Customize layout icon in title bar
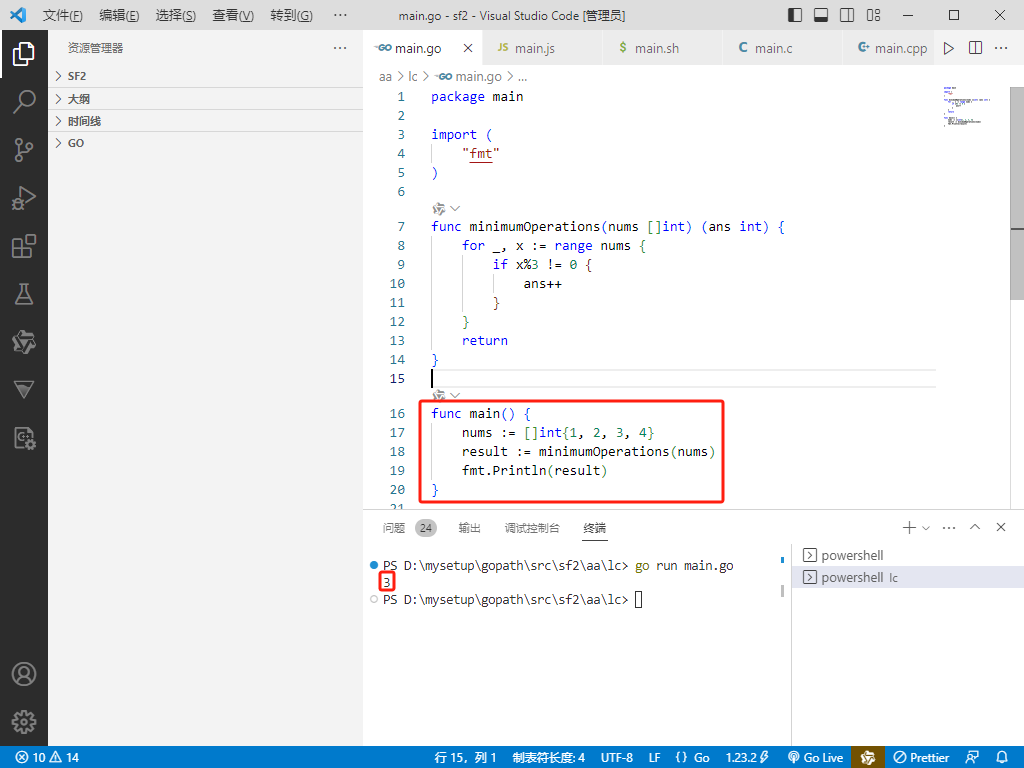This screenshot has width=1024, height=768. (873, 15)
